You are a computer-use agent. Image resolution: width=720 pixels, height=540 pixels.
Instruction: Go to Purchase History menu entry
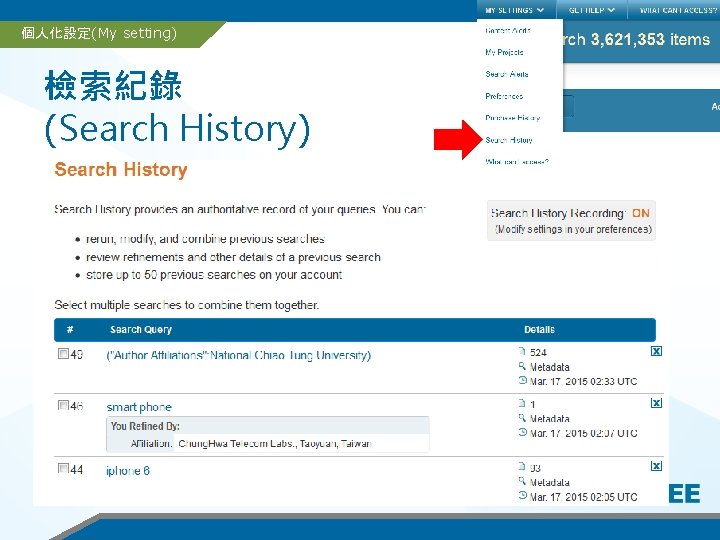coord(512,118)
